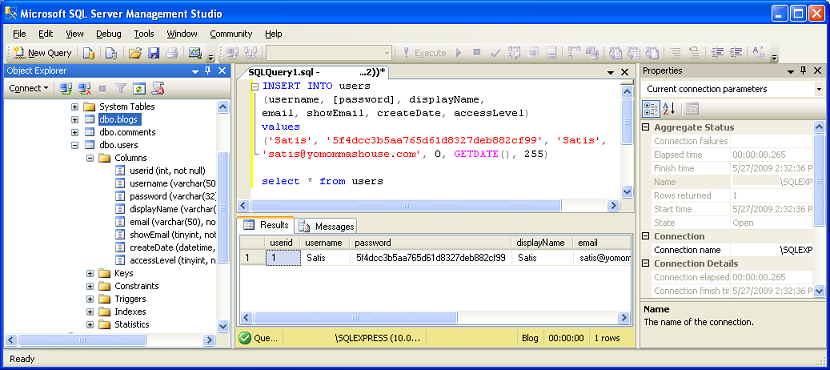Collapse the Aggregate Status property group
Viewport: 830px width, 370px height.
(646, 128)
